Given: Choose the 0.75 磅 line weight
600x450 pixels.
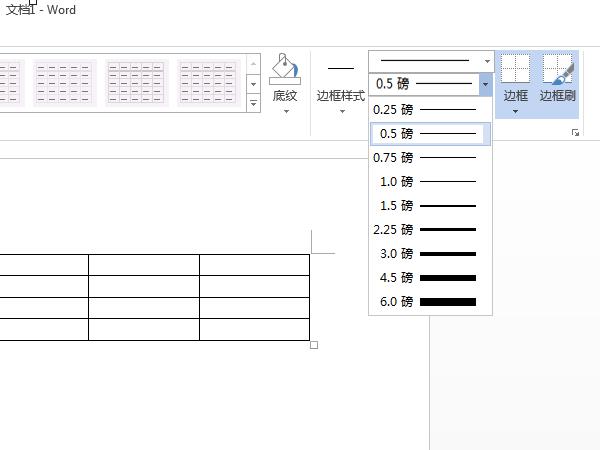Looking at the screenshot, I should 430,158.
